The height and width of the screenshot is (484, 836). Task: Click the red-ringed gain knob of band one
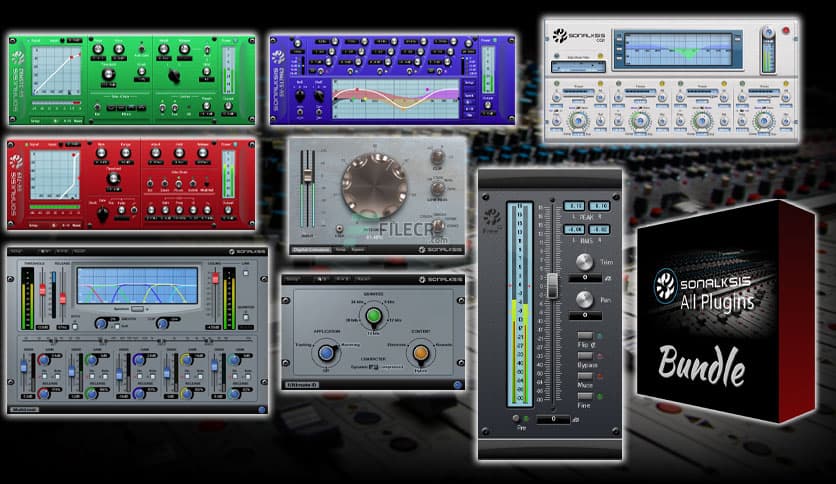[44, 360]
